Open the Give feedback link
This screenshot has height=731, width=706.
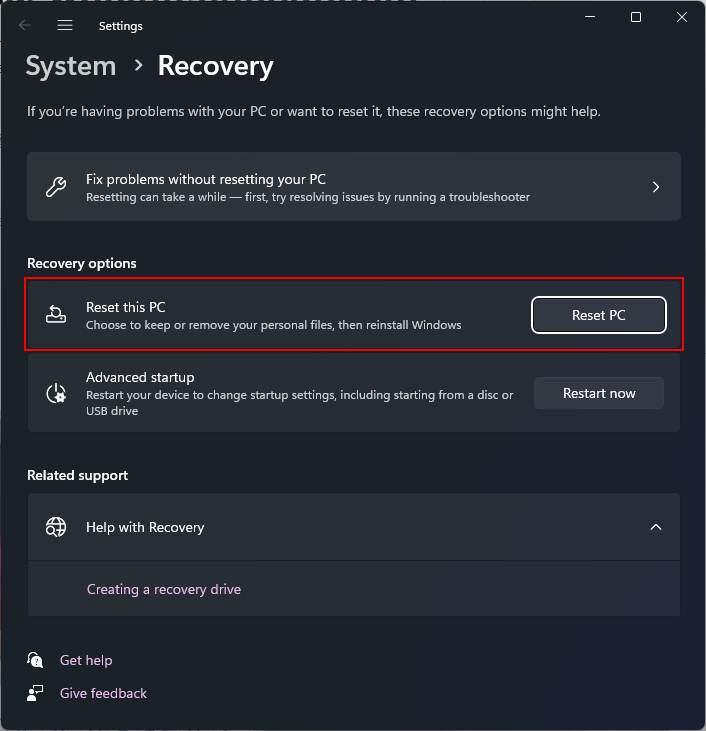(103, 693)
